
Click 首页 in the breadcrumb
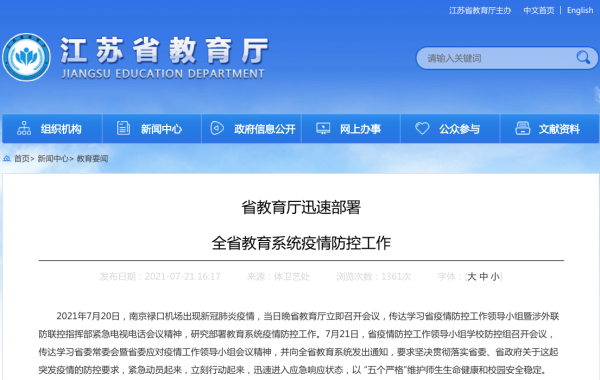pyautogui.click(x=22, y=158)
